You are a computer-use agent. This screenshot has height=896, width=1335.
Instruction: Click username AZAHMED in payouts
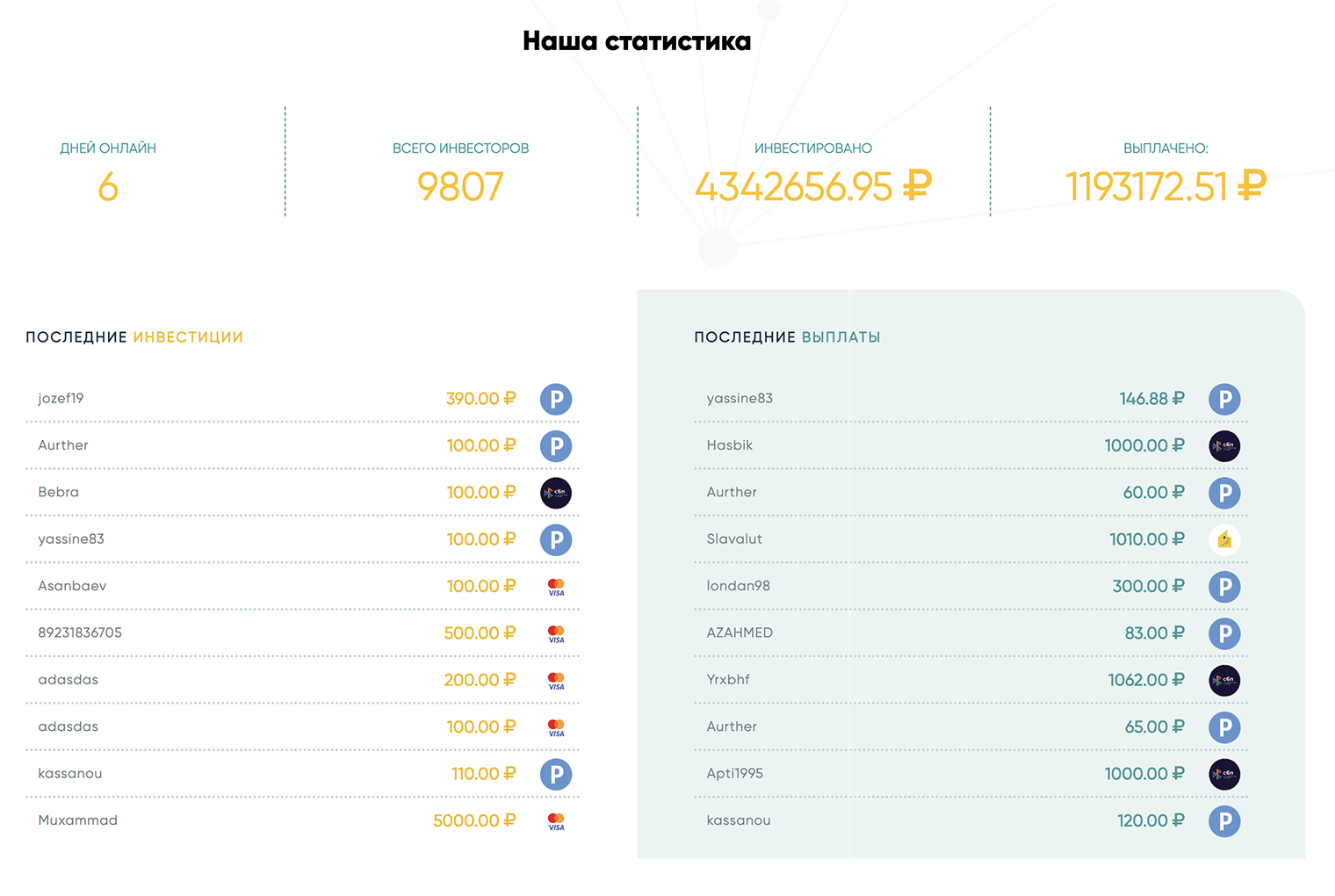(740, 632)
